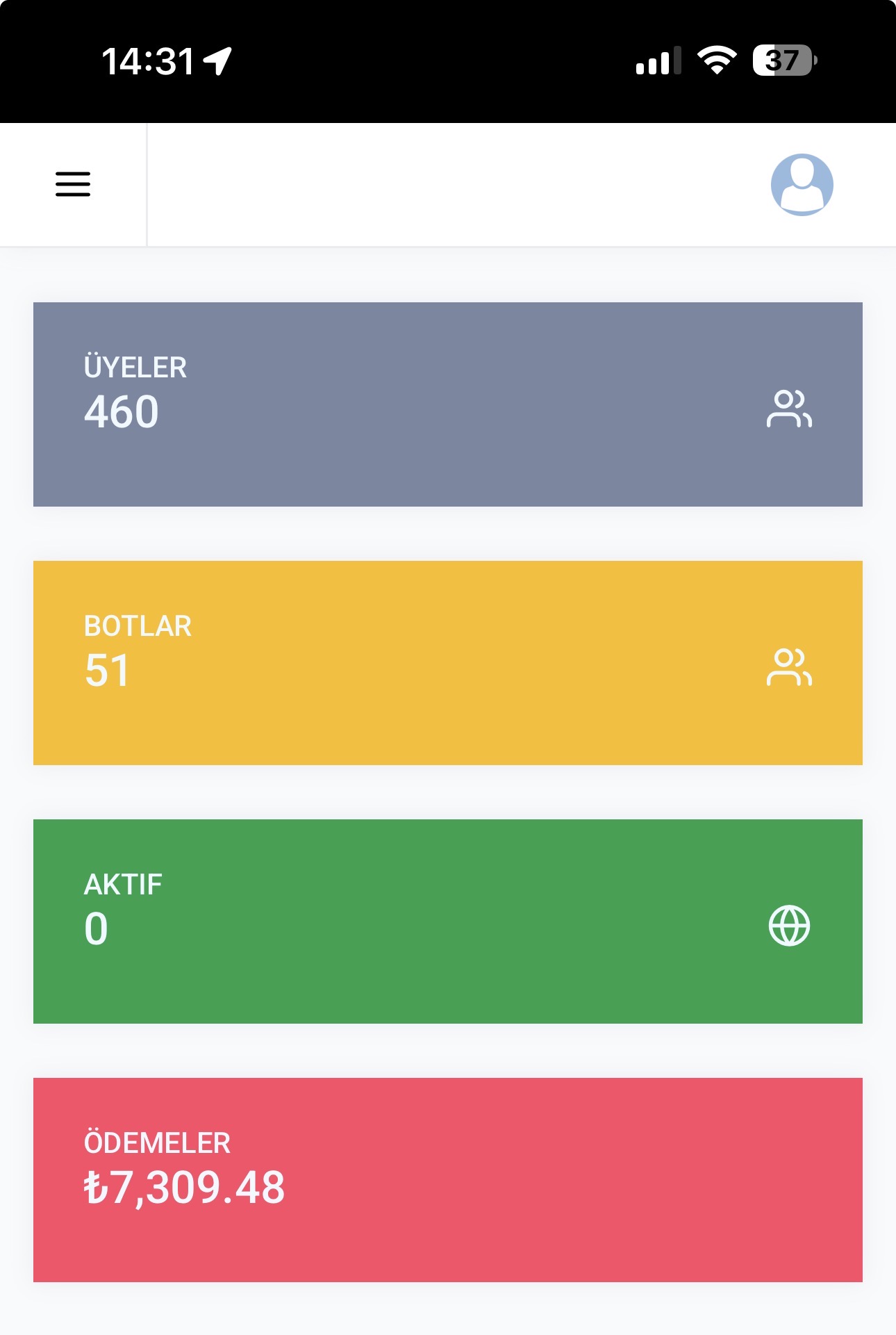Click the users icon on BOTLAR card

click(789, 667)
